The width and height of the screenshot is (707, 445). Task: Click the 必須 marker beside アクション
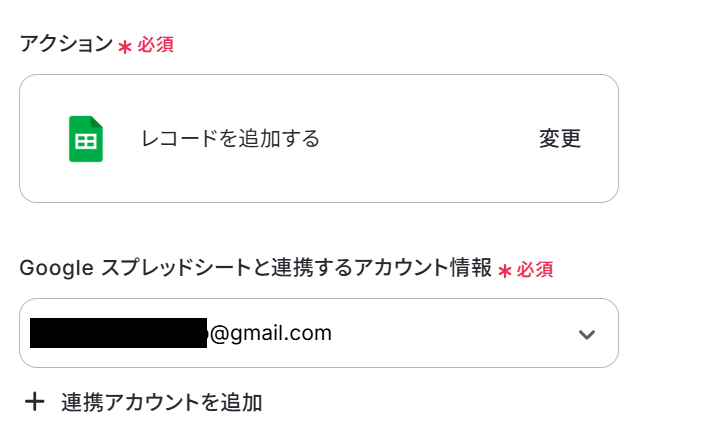tap(156, 45)
